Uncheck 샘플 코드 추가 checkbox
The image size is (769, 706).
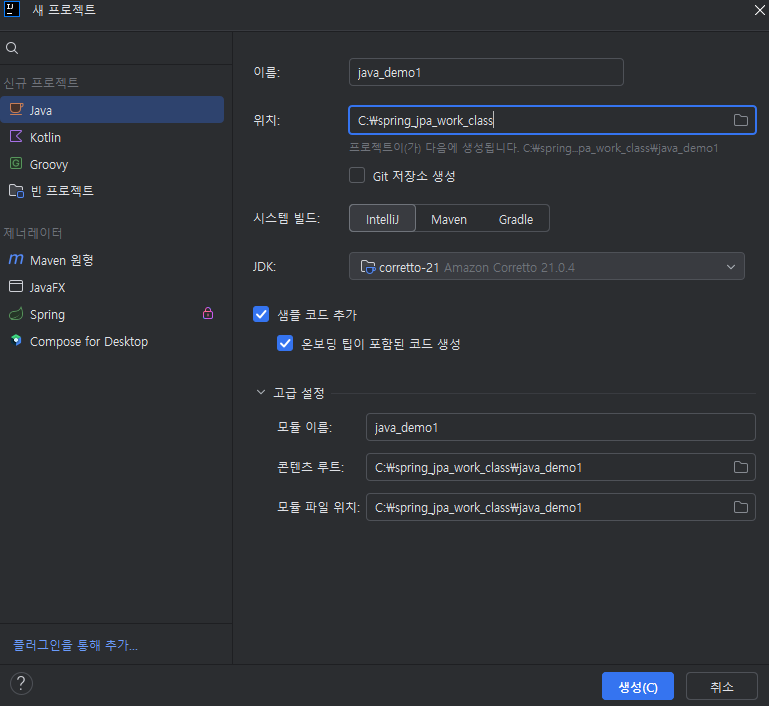click(x=261, y=314)
